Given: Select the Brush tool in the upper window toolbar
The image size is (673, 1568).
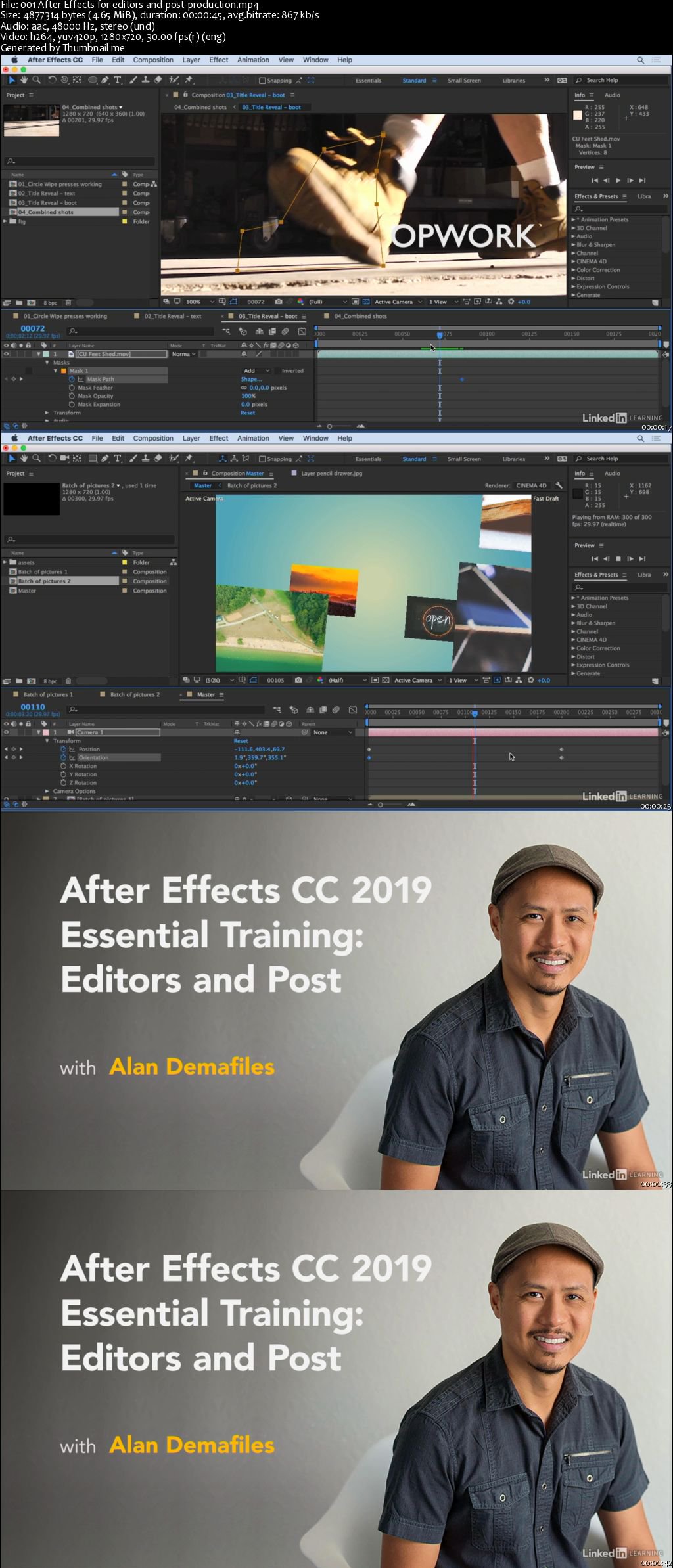Looking at the screenshot, I should 133,80.
